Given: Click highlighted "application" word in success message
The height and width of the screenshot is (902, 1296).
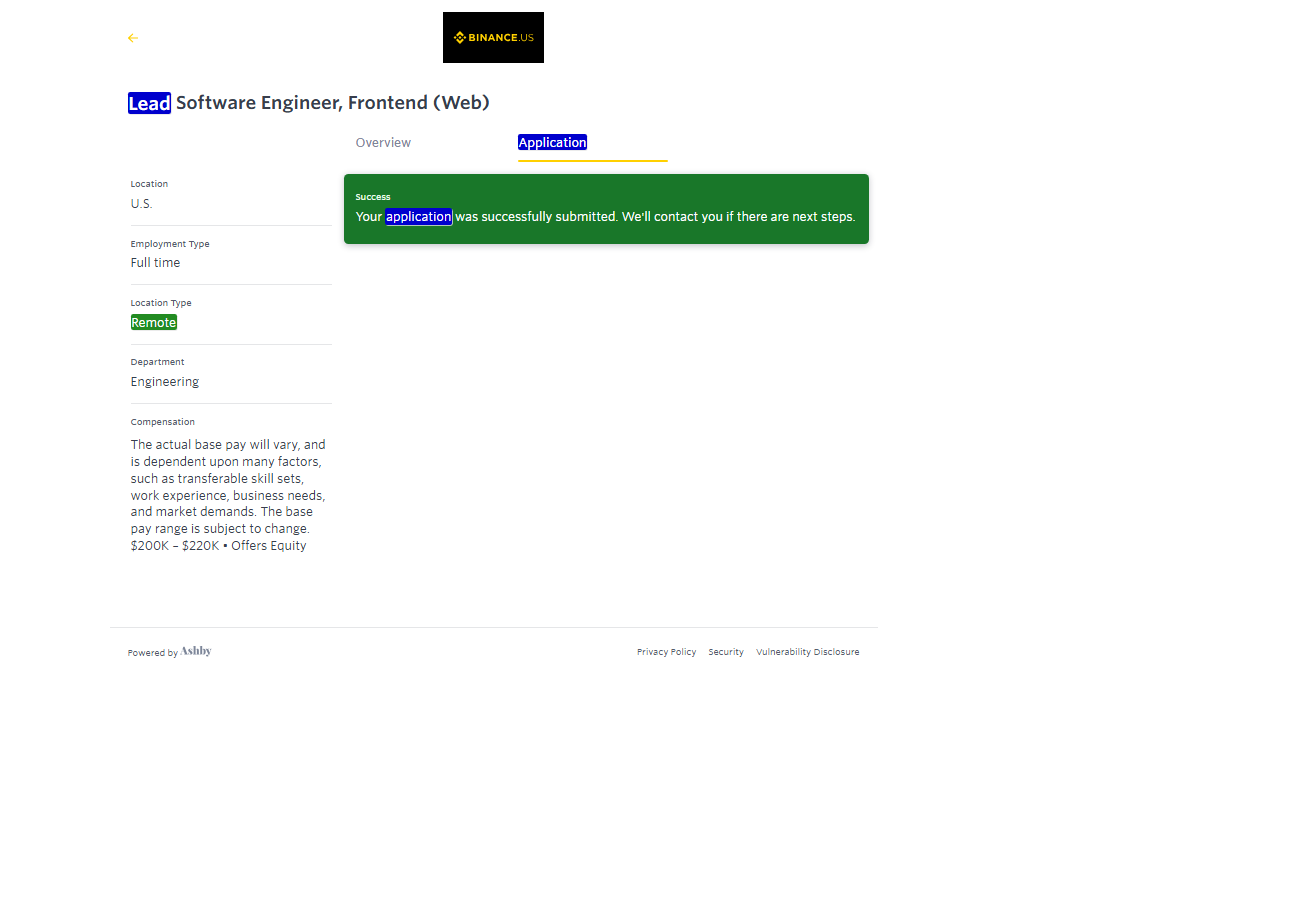Looking at the screenshot, I should point(419,216).
